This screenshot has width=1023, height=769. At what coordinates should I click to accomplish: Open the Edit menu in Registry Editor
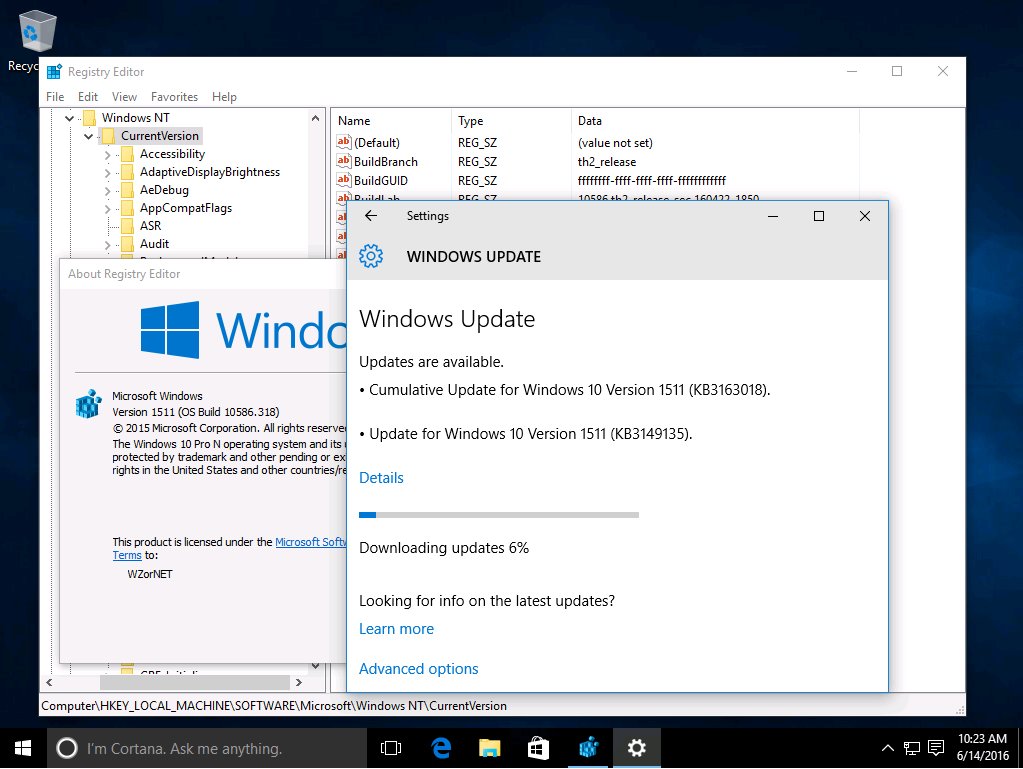point(87,97)
